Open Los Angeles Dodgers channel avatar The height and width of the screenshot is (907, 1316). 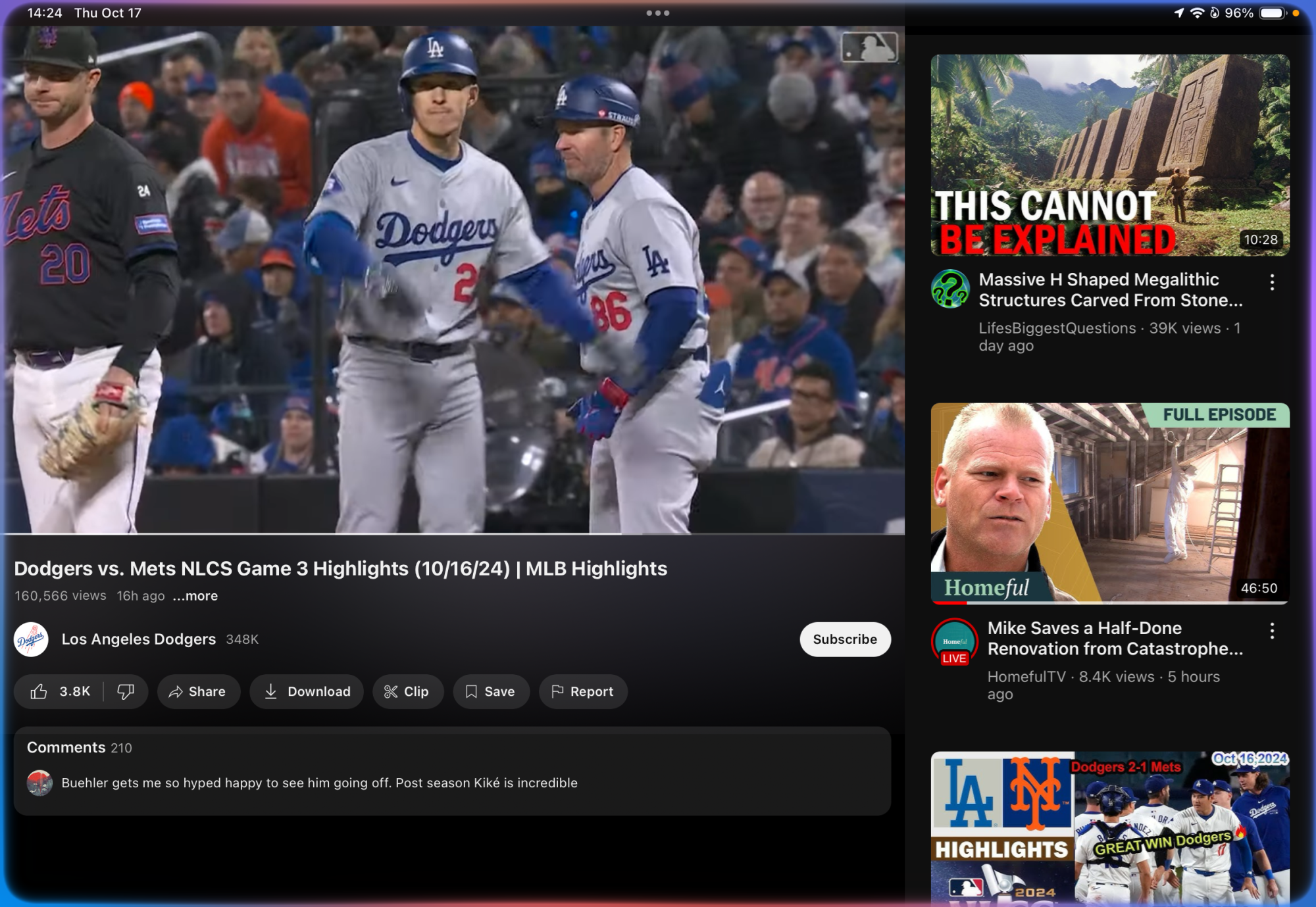(31, 639)
